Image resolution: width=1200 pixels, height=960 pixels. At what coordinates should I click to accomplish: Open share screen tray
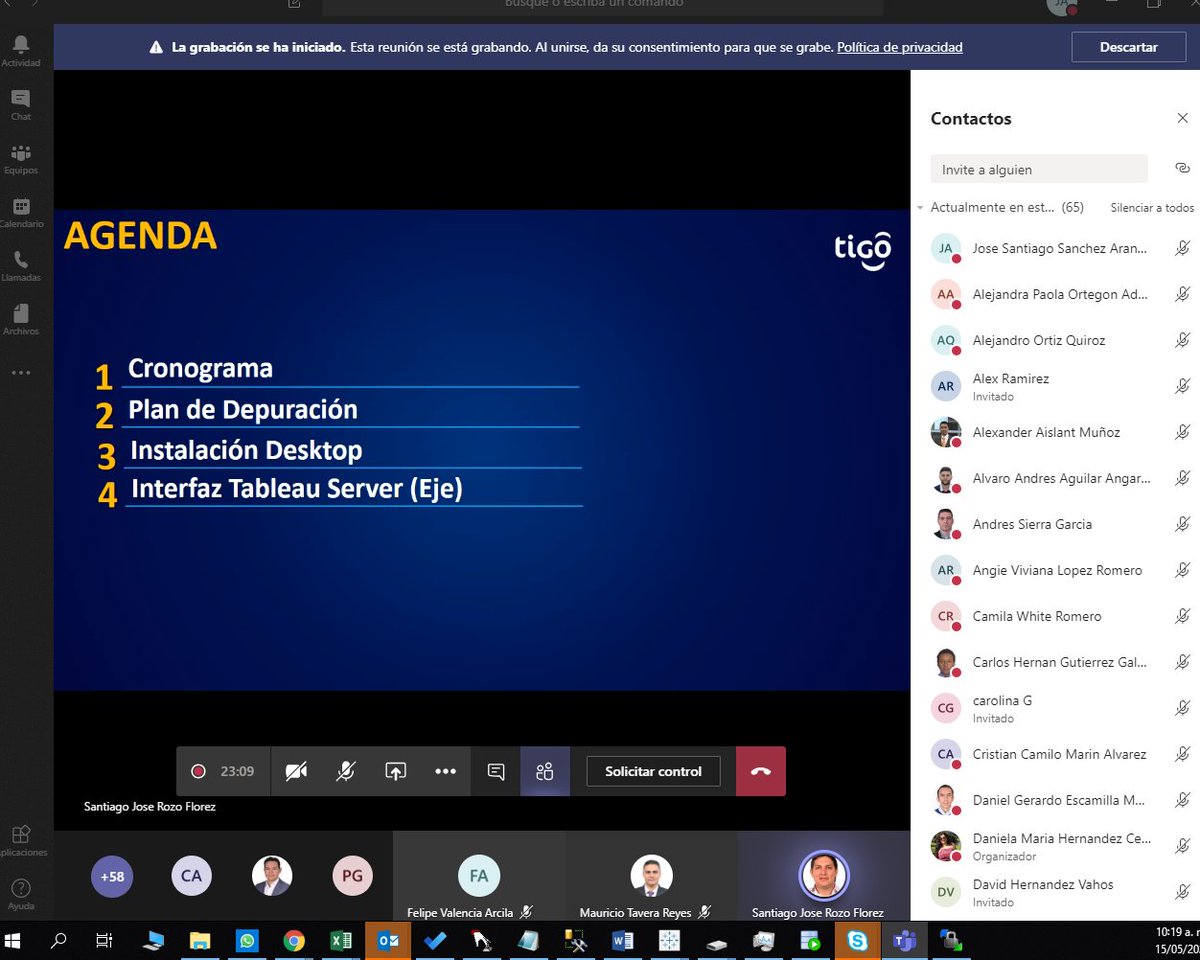396,771
